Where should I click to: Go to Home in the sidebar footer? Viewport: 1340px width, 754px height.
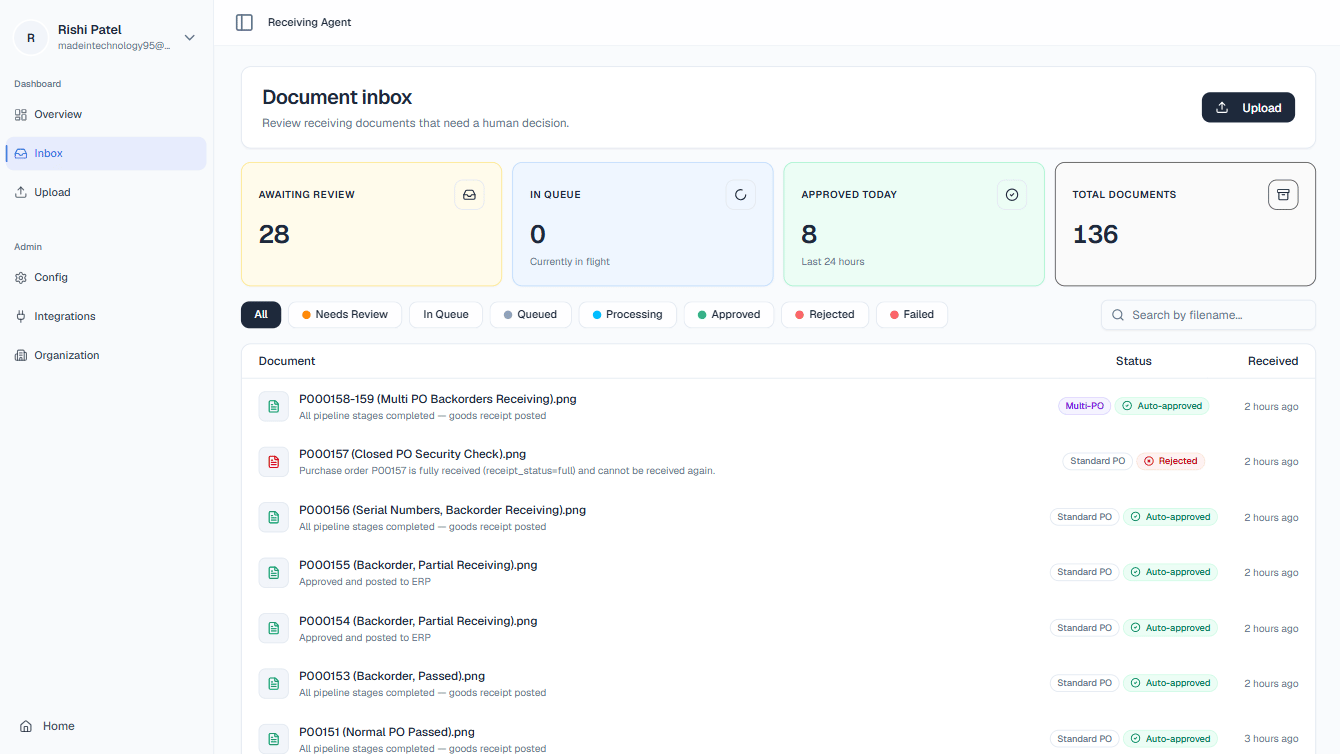106,727
